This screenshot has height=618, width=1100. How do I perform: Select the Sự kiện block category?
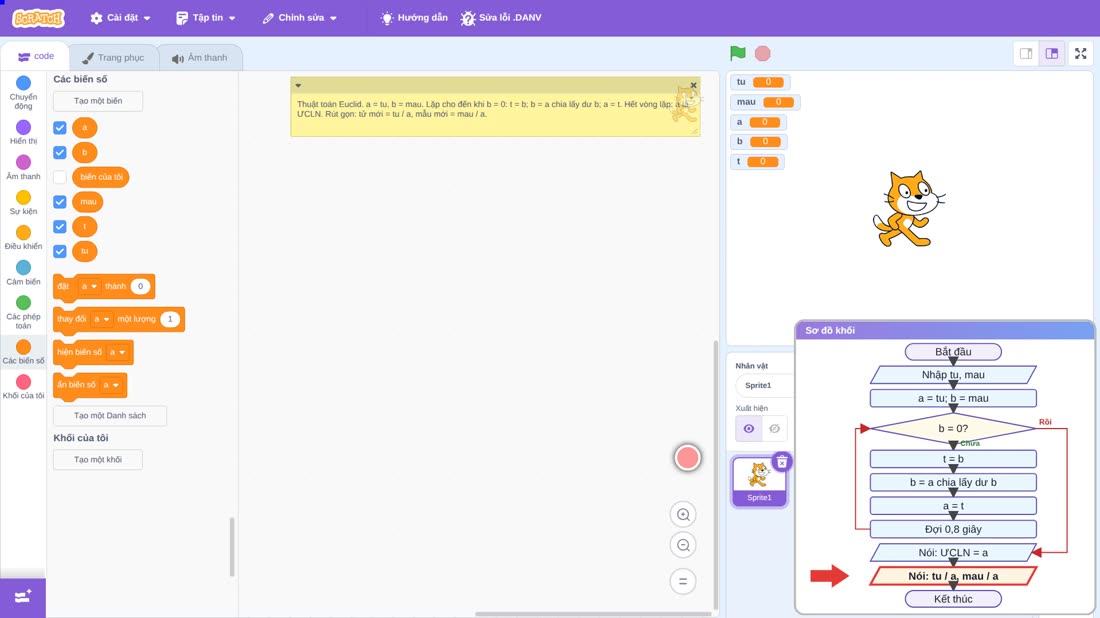[x=23, y=202]
